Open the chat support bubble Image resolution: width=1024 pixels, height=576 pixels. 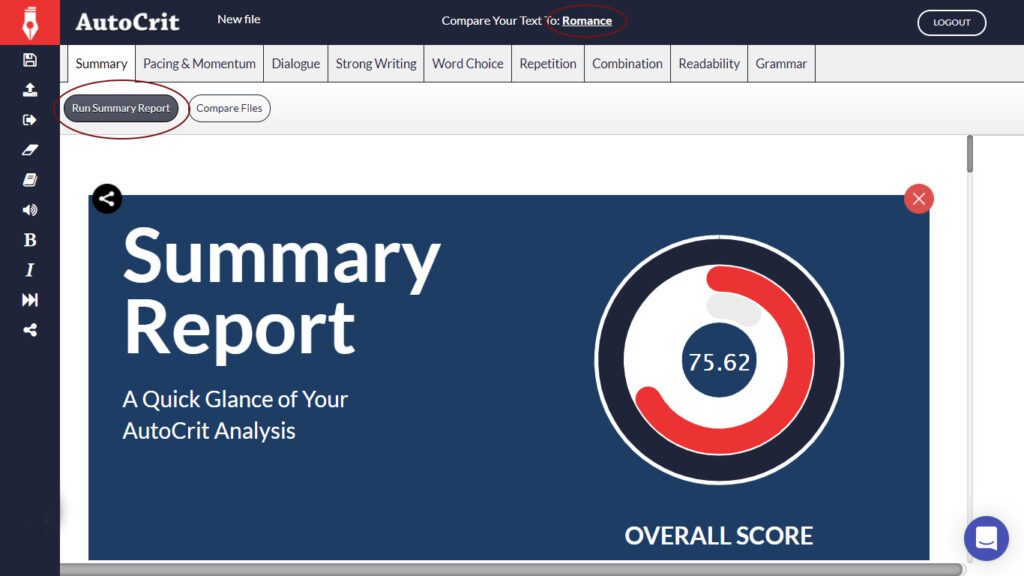coord(985,538)
